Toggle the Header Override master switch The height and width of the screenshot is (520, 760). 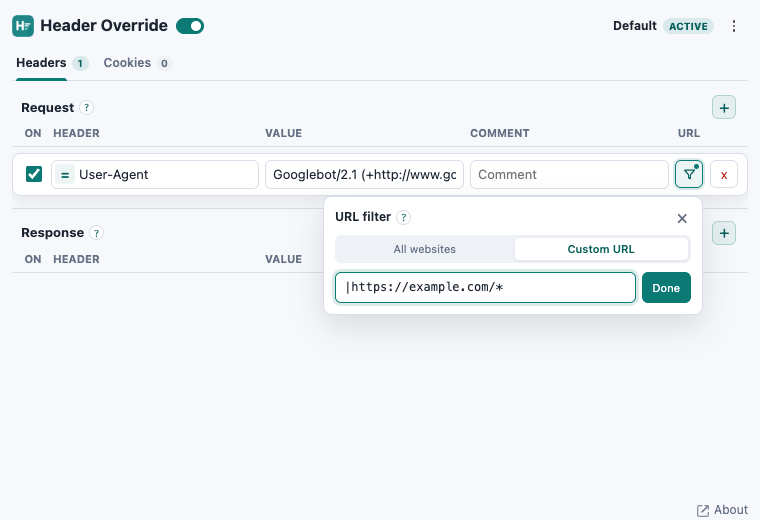click(x=190, y=26)
